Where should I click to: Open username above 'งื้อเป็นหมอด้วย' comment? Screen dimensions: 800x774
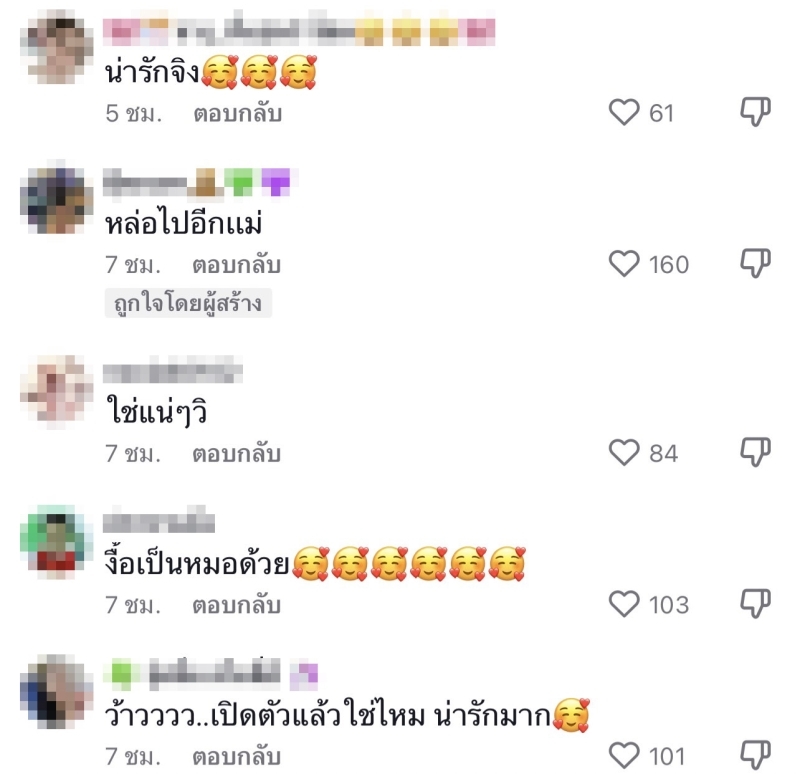(x=159, y=519)
